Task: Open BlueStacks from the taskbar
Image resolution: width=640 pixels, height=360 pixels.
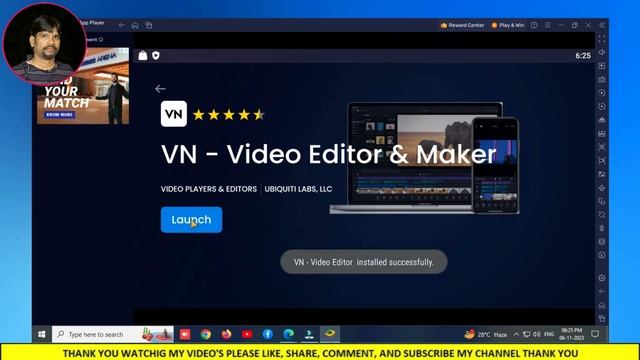Action: pos(330,334)
